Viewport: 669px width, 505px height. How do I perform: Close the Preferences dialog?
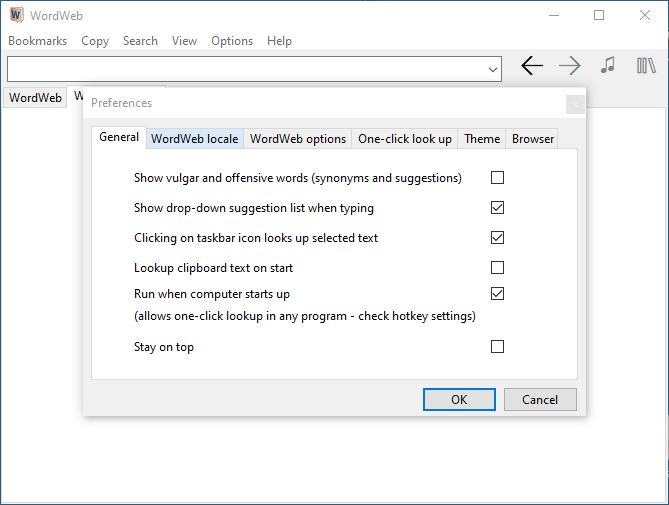pos(575,104)
